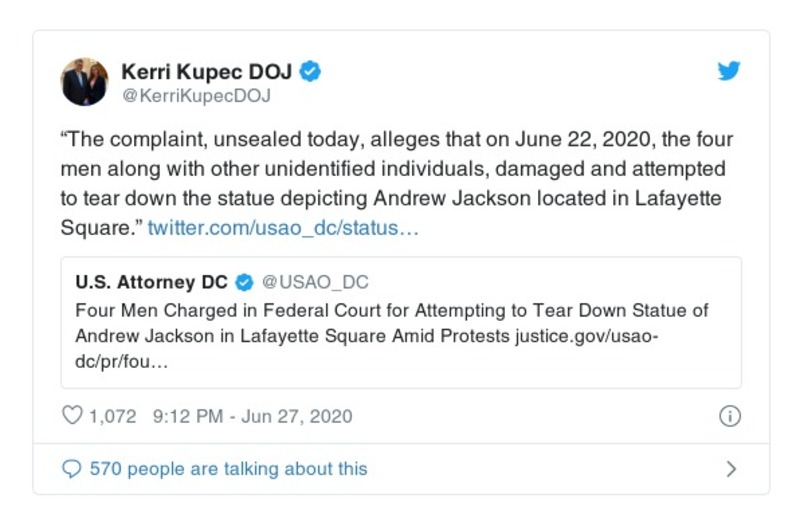
Task: Click the @USAO_DC handle
Action: [x=314, y=283]
